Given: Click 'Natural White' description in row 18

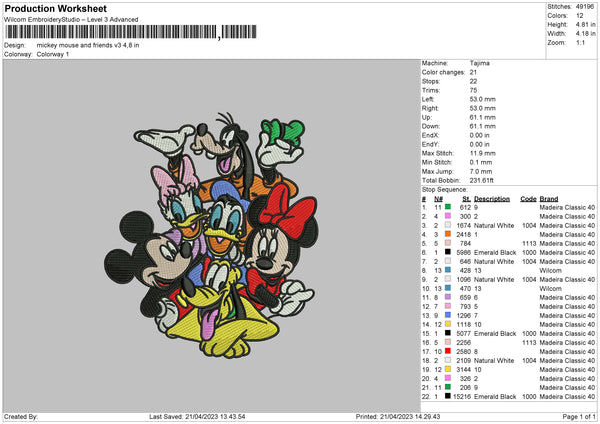Looking at the screenshot, I should pos(494,360).
